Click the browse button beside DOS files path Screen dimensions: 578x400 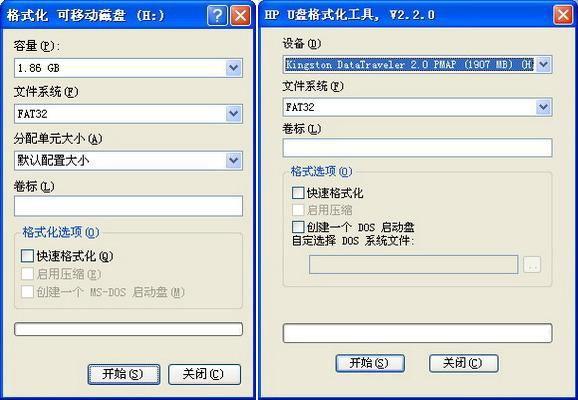532,264
